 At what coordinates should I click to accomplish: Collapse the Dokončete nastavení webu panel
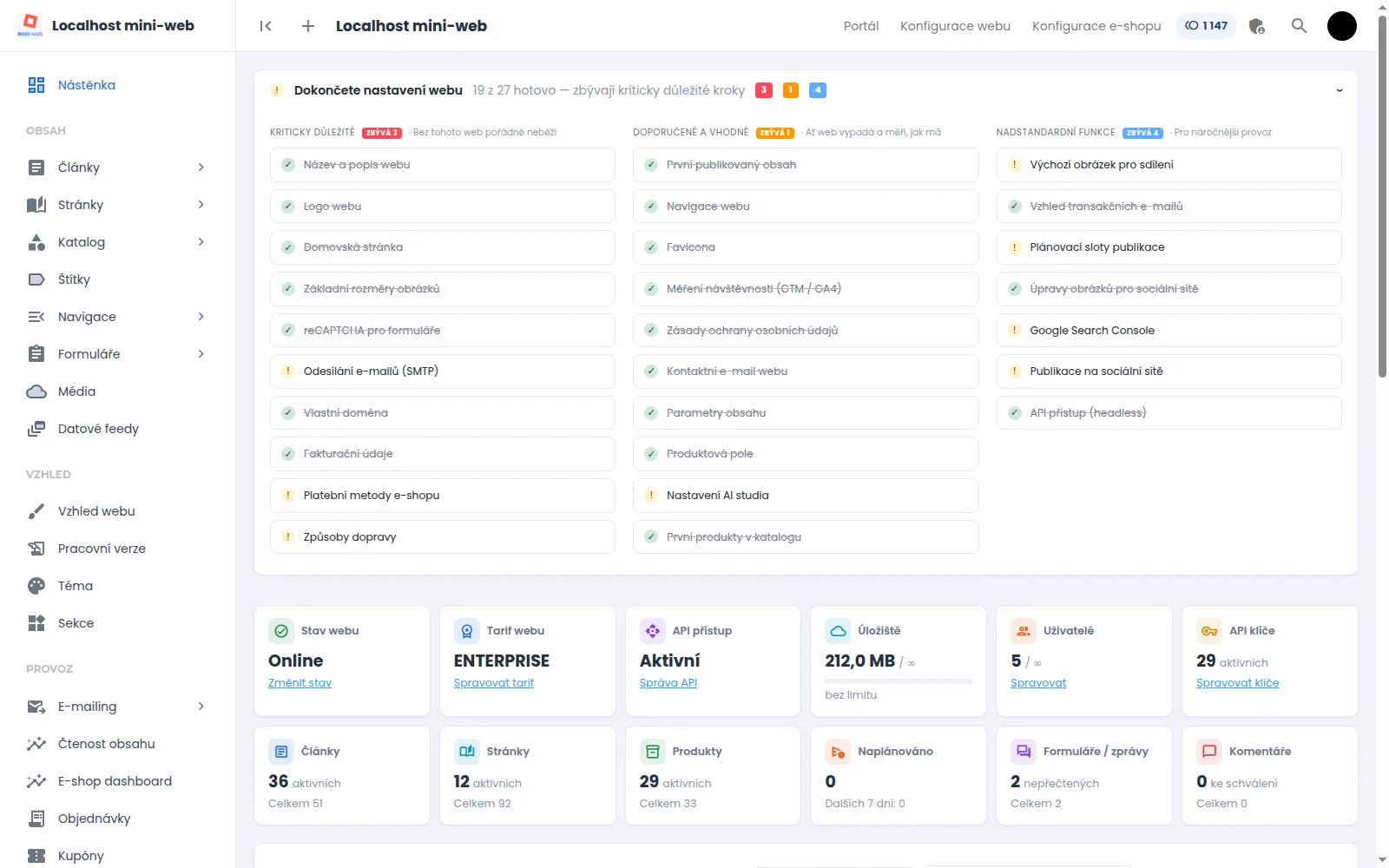point(1340,90)
